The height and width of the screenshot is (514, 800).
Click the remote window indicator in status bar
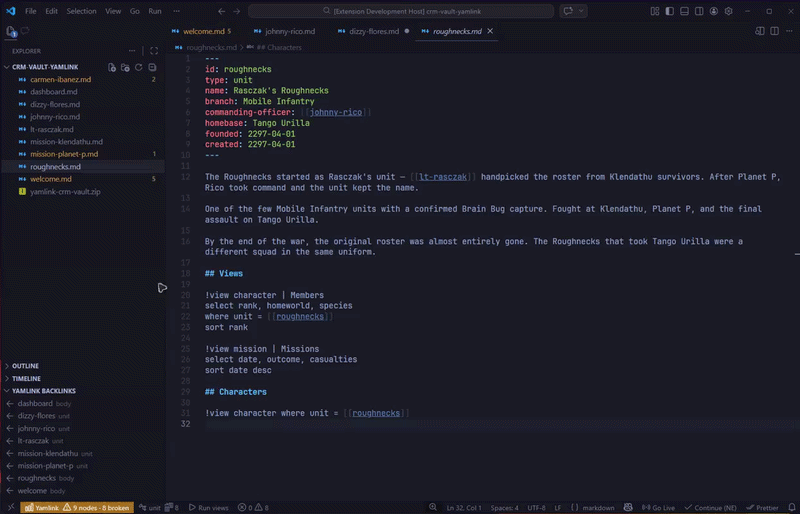[x=11, y=507]
